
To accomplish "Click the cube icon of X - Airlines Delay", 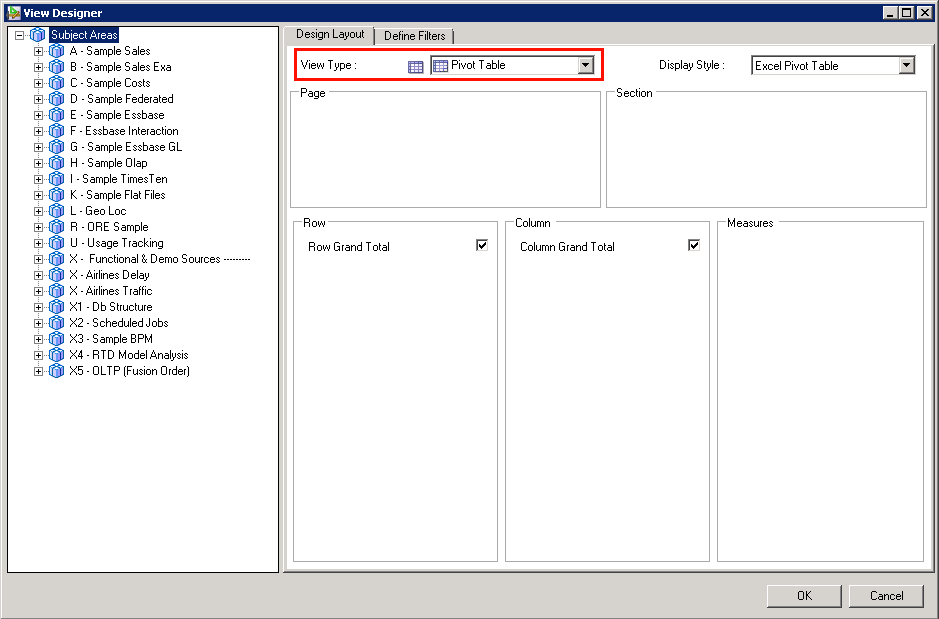I will pos(56,275).
